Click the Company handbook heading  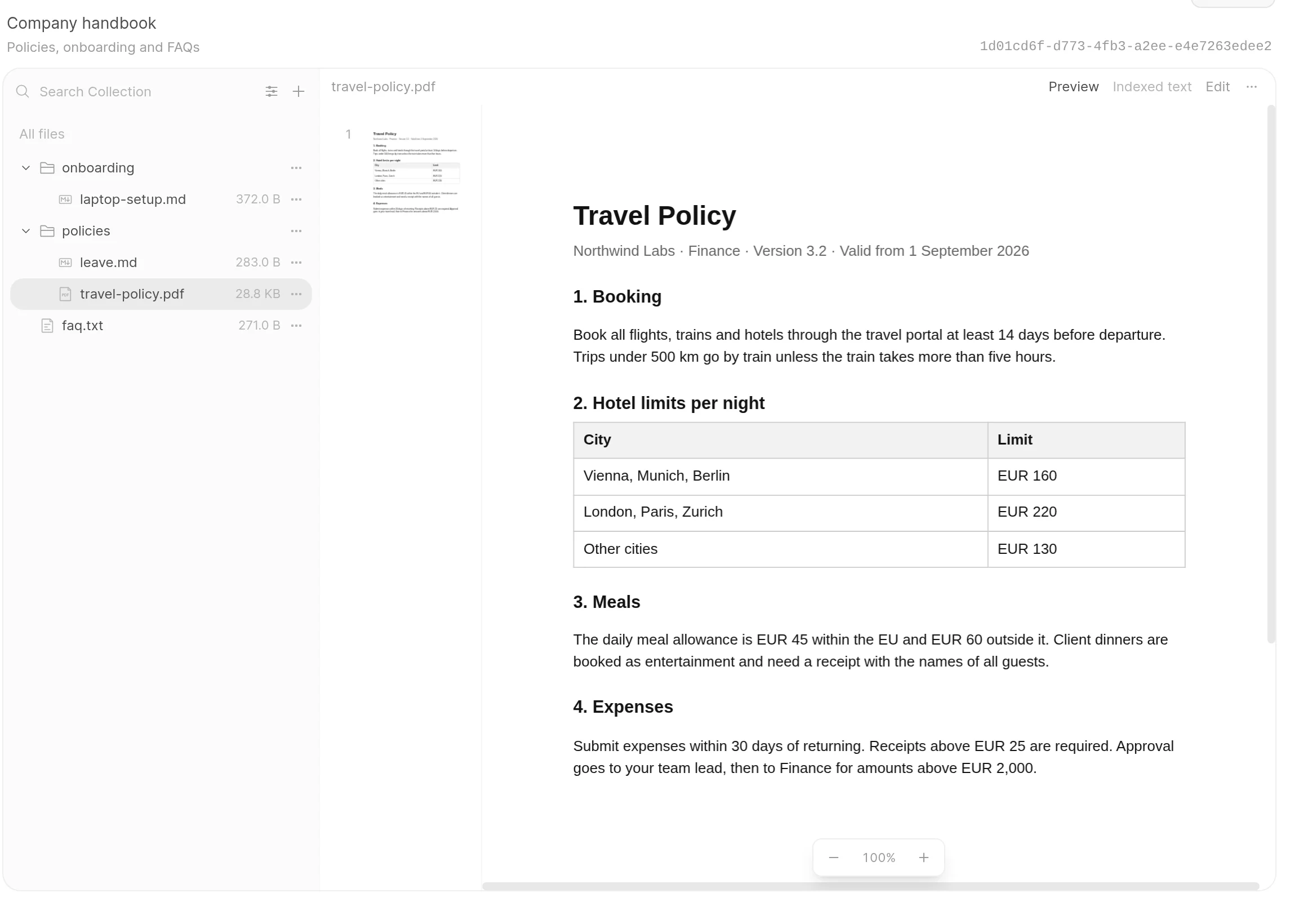(81, 23)
